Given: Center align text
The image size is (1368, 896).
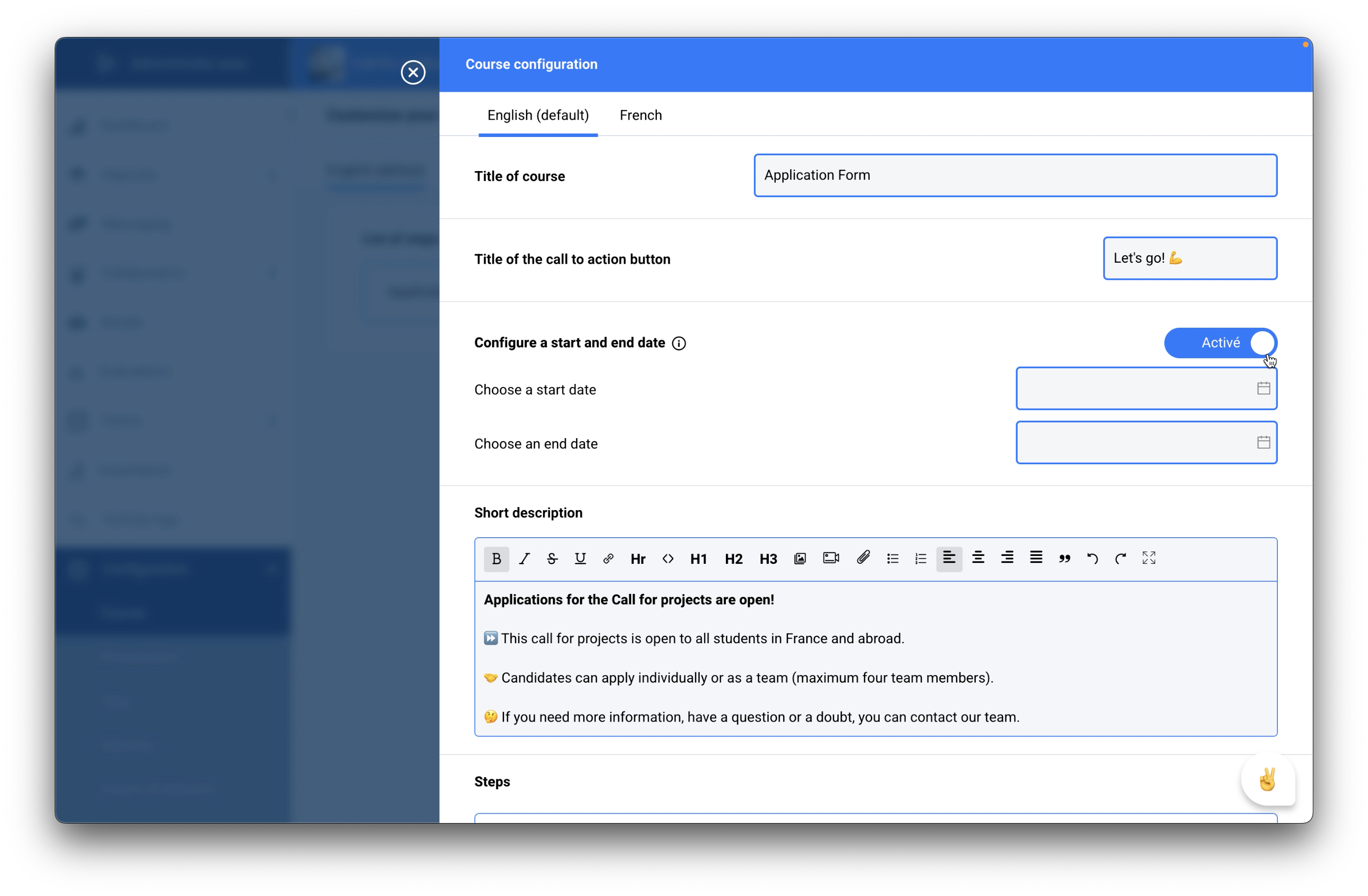Looking at the screenshot, I should tap(978, 558).
